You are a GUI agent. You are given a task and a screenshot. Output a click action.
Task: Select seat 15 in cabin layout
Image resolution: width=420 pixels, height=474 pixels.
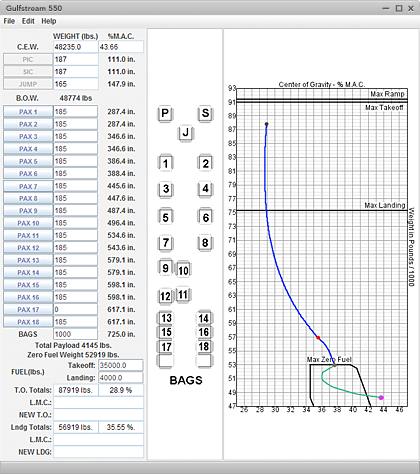tap(166, 332)
